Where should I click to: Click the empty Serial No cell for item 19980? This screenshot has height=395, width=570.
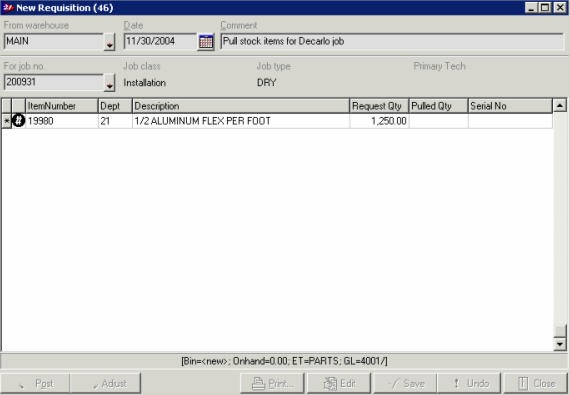[x=510, y=121]
